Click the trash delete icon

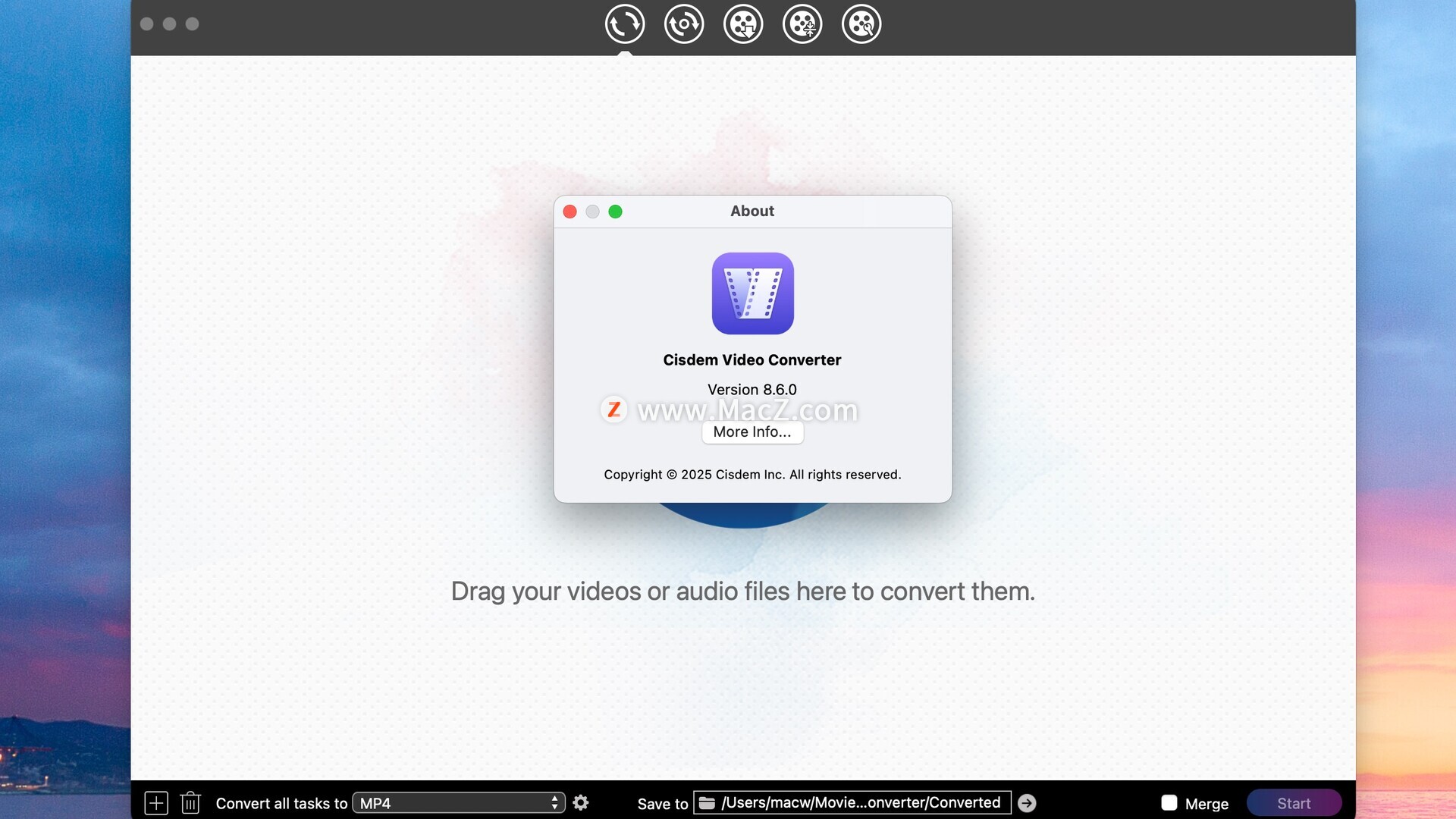pos(190,803)
